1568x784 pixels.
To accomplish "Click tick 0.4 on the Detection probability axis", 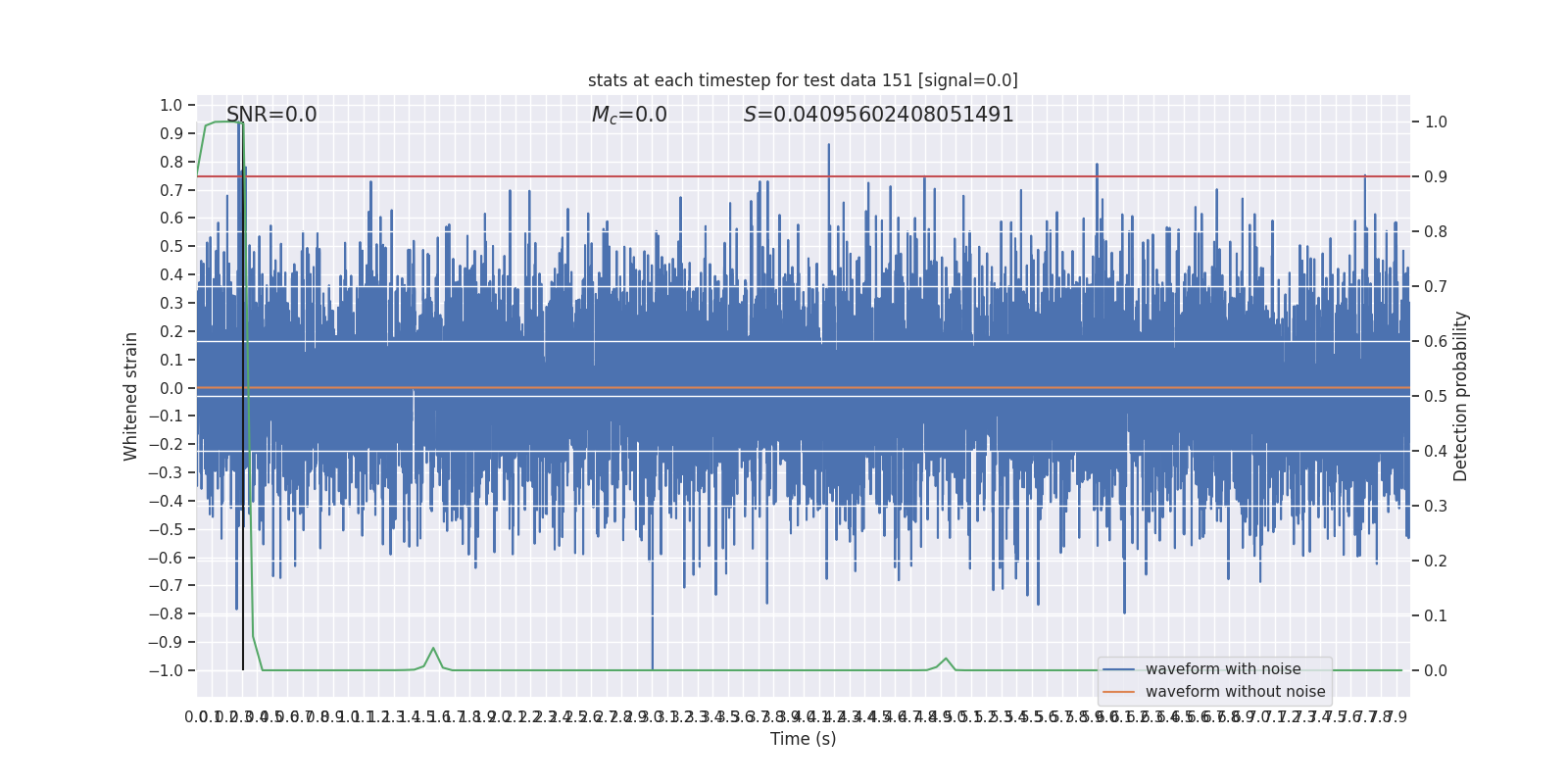I will (1436, 451).
